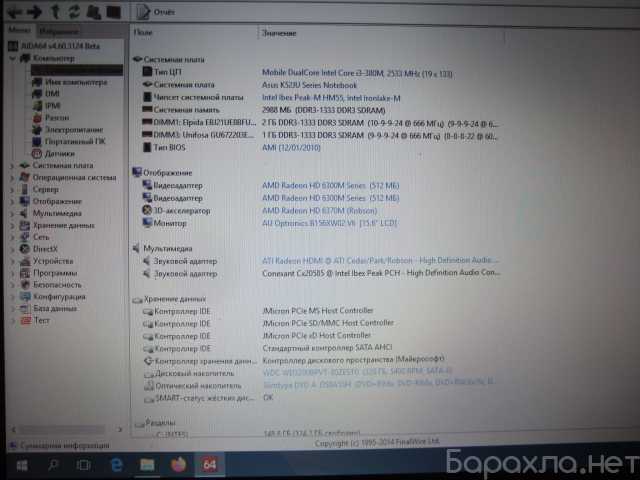Open the AU Optronics B156XW02 monitor link
Viewport: 640px width, 480px height.
(x=329, y=223)
